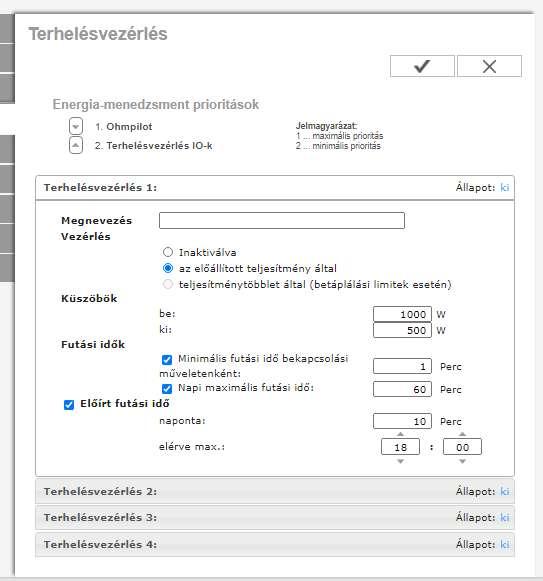Decrease minutes value with down arrow
Viewport: 543px width, 581px height.
coord(462,461)
